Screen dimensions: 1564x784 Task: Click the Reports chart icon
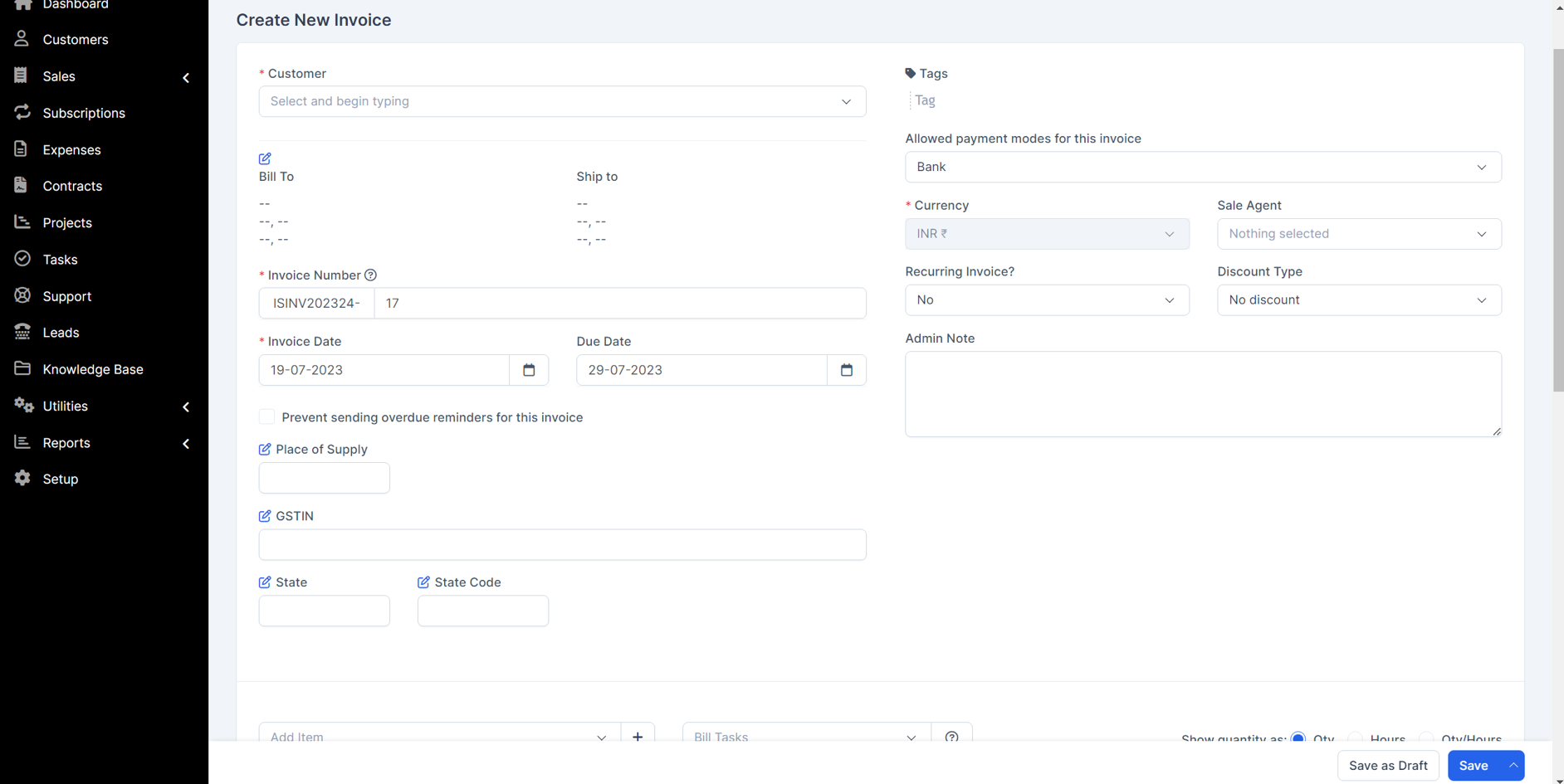[22, 442]
